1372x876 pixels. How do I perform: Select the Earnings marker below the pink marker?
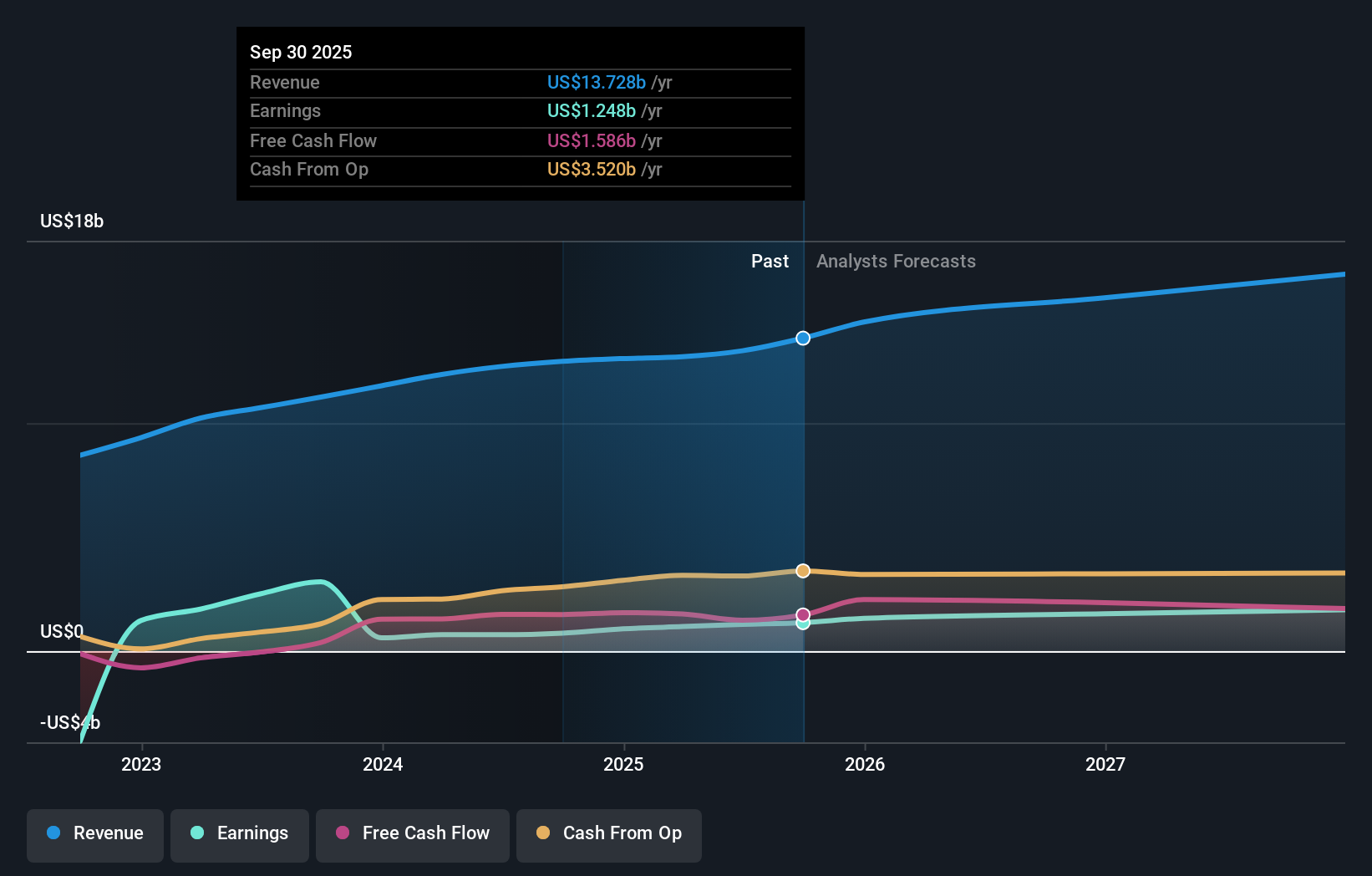pyautogui.click(x=803, y=624)
